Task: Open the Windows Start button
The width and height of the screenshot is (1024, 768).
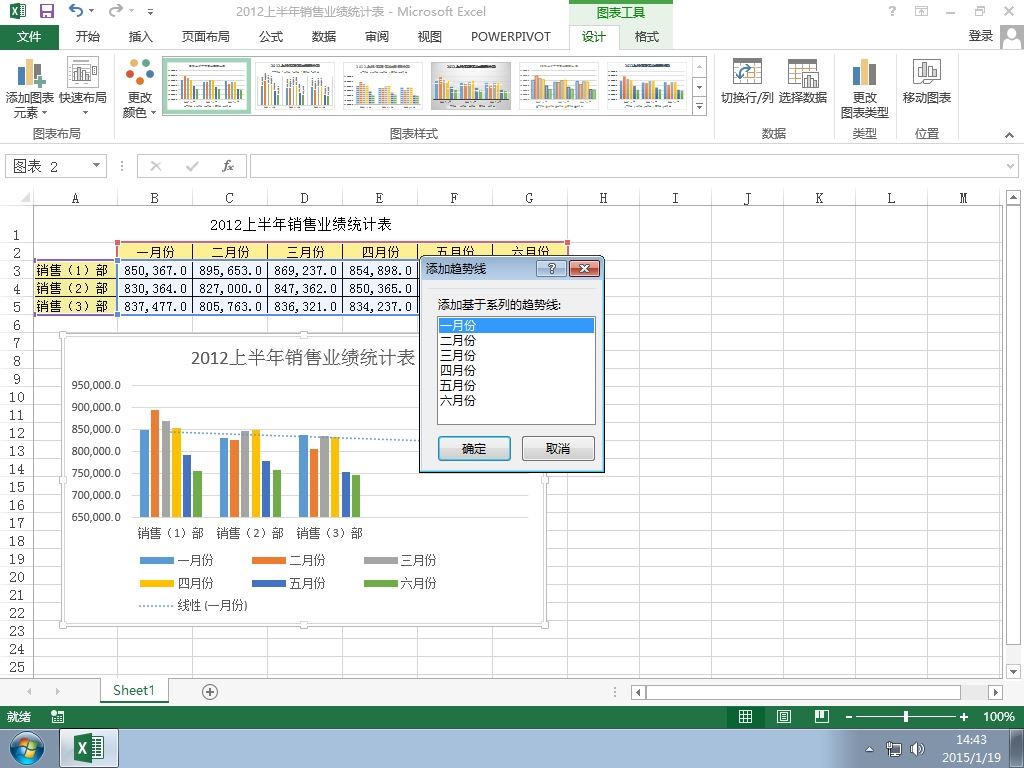Action: pos(26,748)
